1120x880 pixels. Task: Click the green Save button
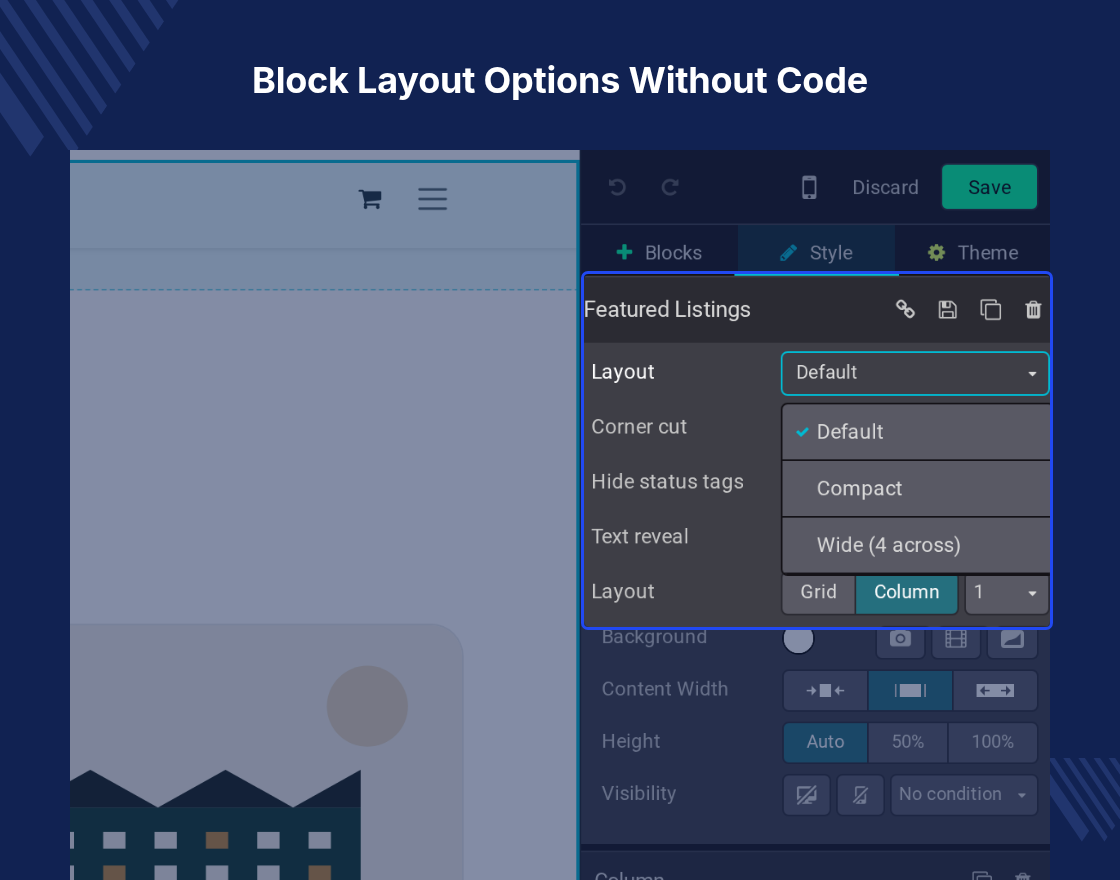pyautogui.click(x=989, y=187)
